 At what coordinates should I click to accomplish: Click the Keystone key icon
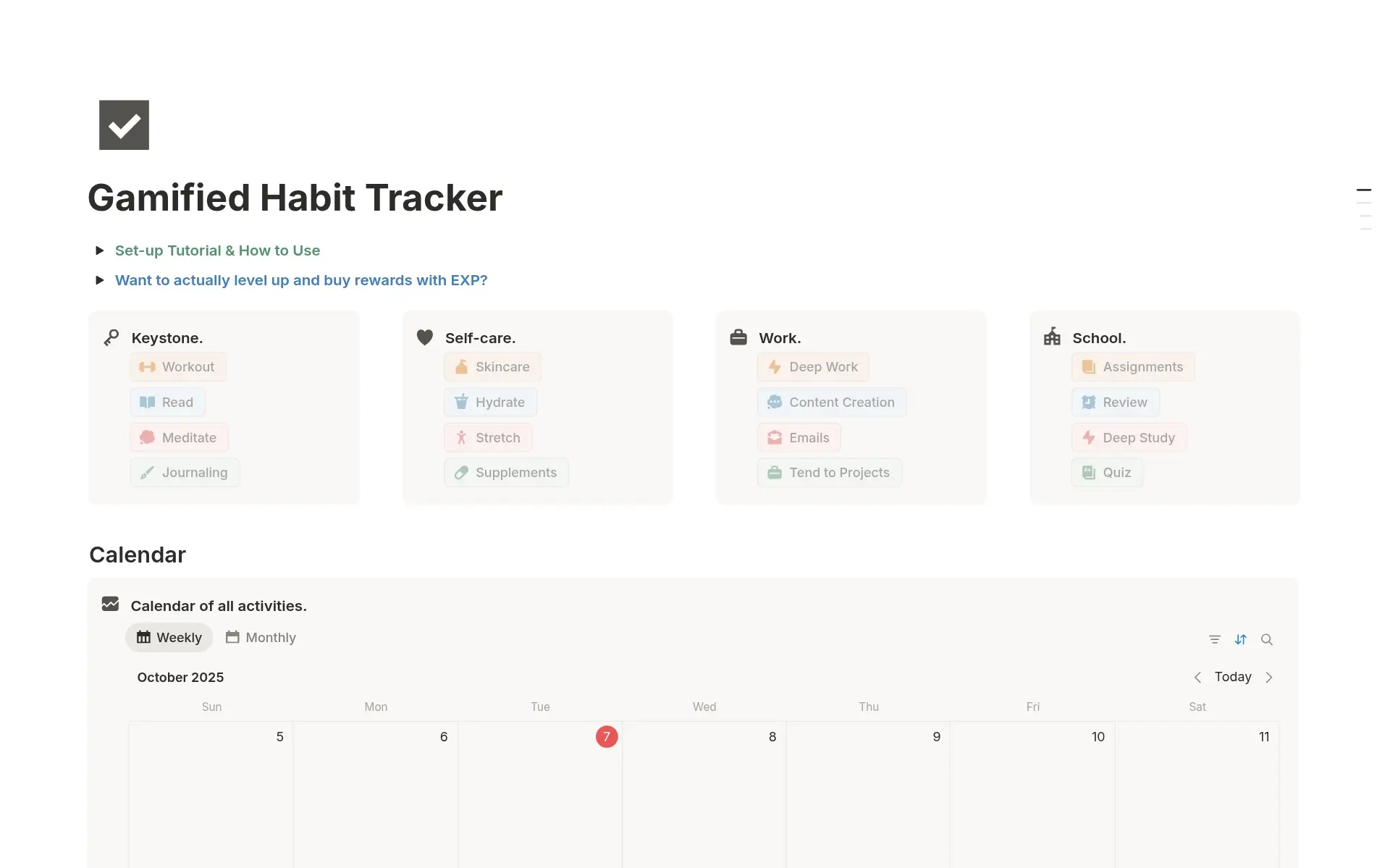click(111, 337)
